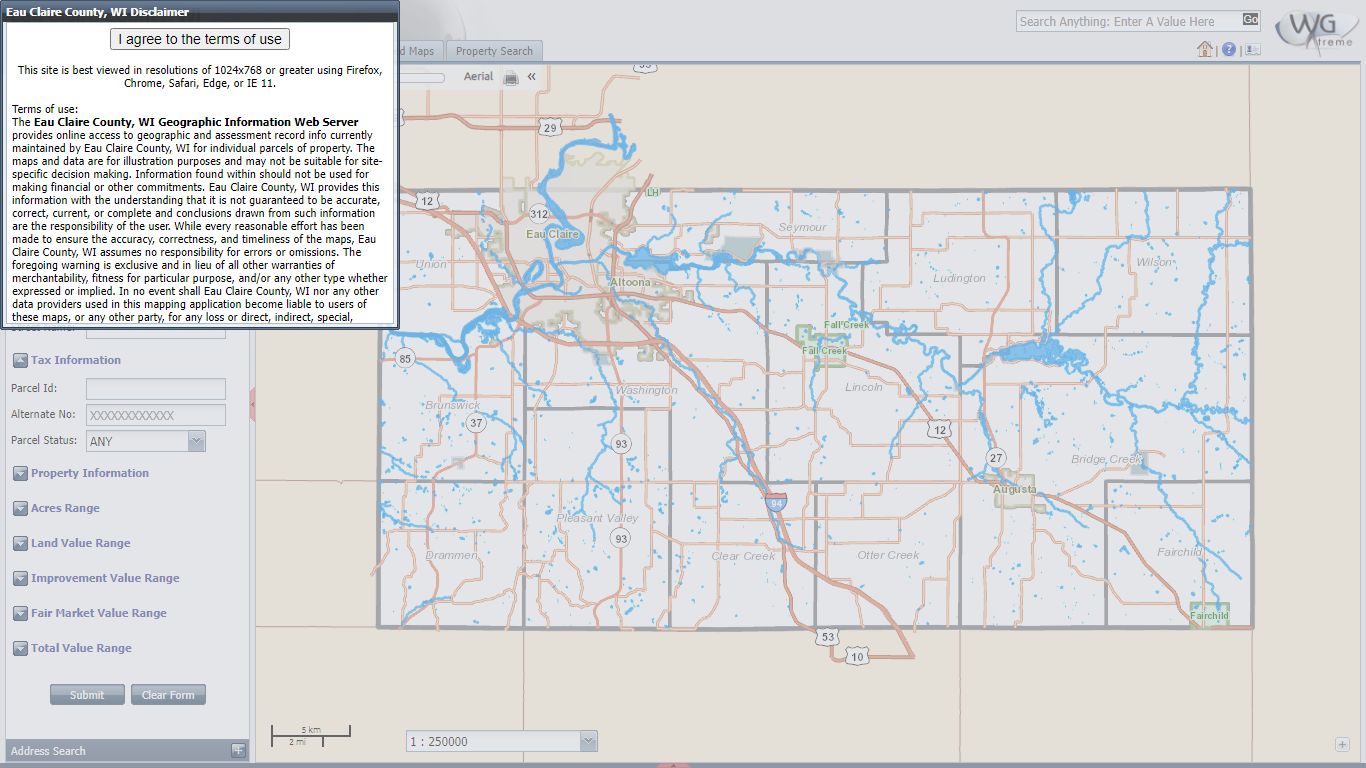Switch to the Property Search tab
The image size is (1366, 768).
(x=495, y=50)
